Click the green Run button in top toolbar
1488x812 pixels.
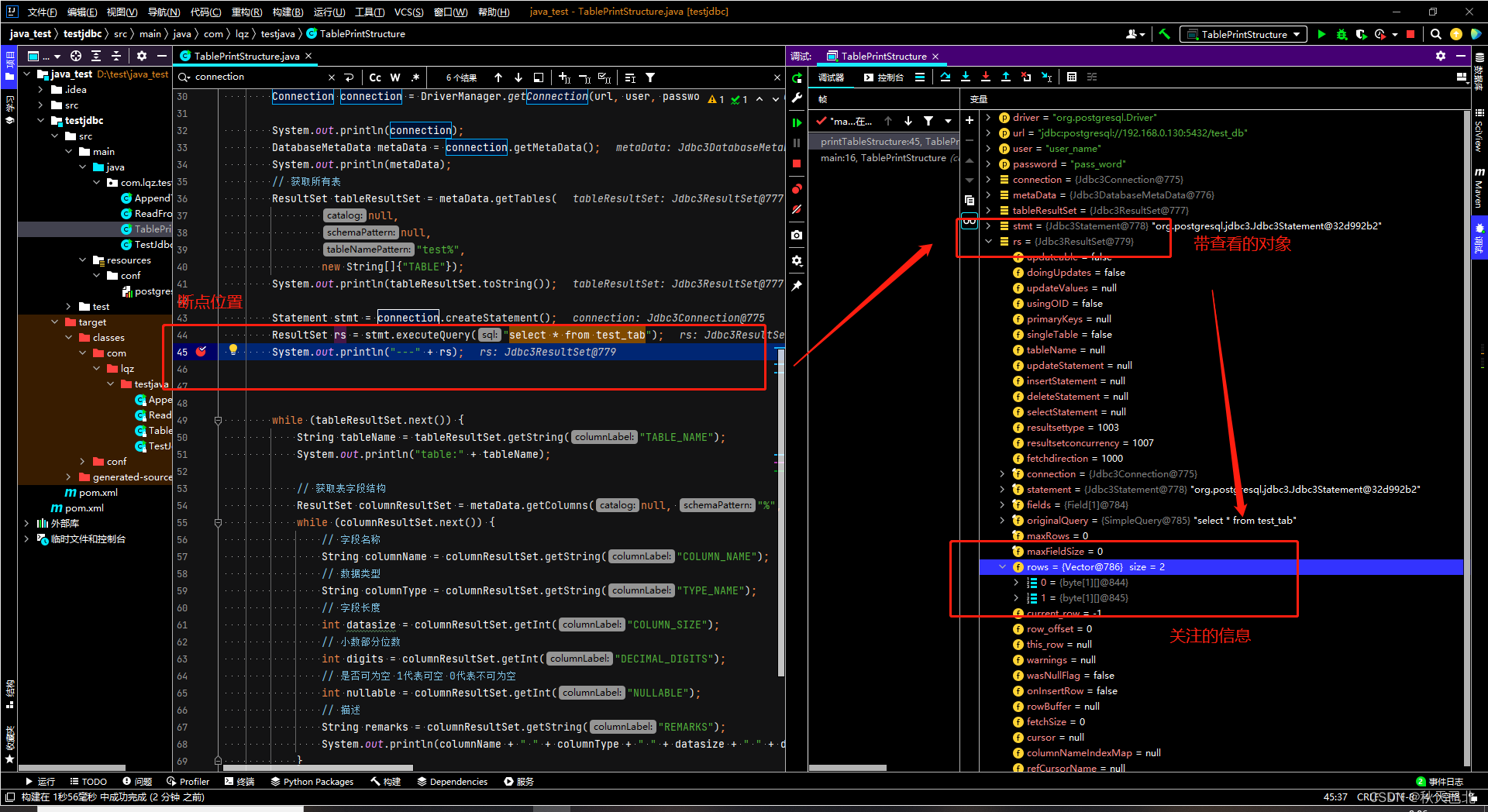click(x=1321, y=34)
